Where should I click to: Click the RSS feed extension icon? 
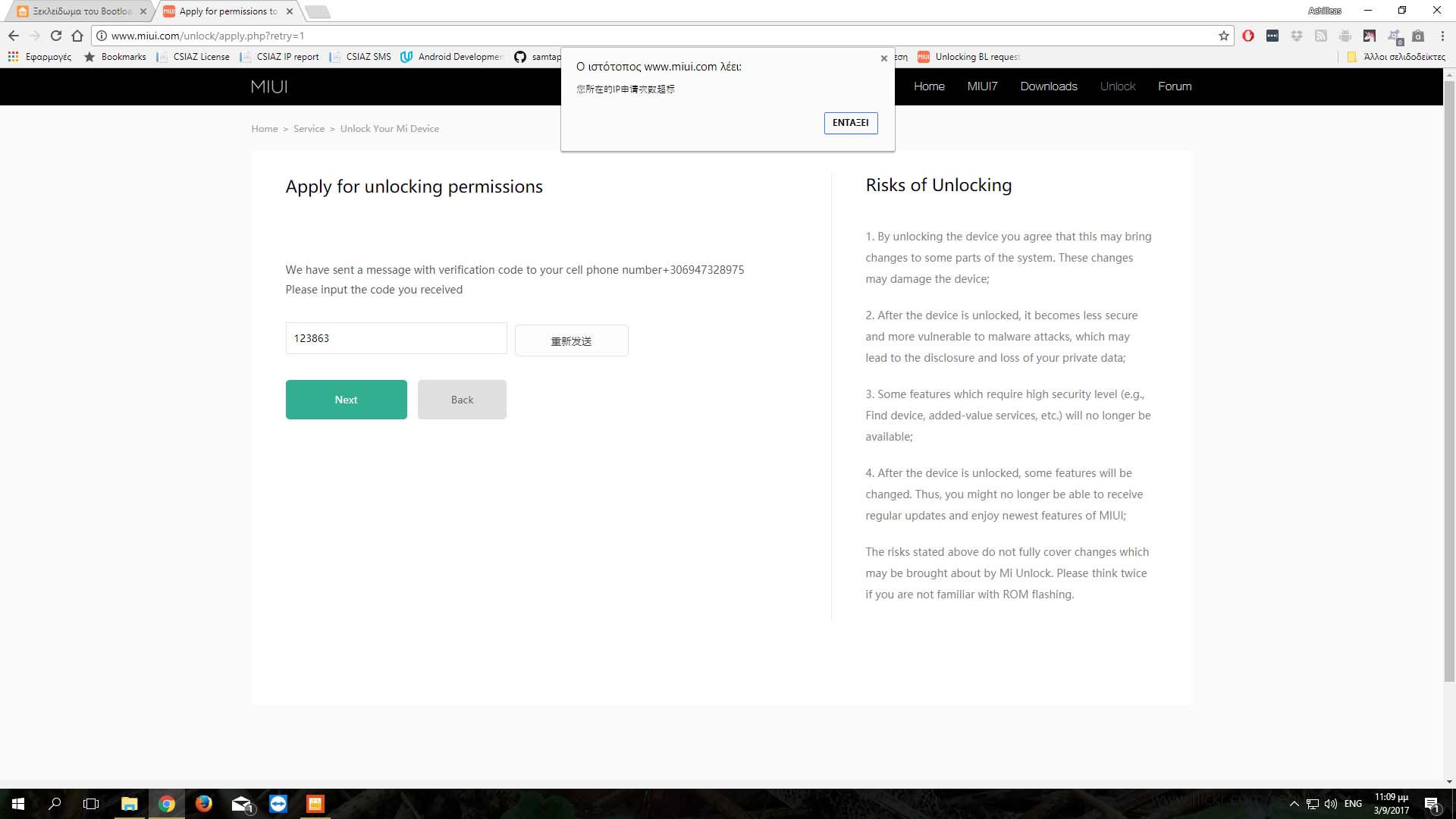(1321, 36)
